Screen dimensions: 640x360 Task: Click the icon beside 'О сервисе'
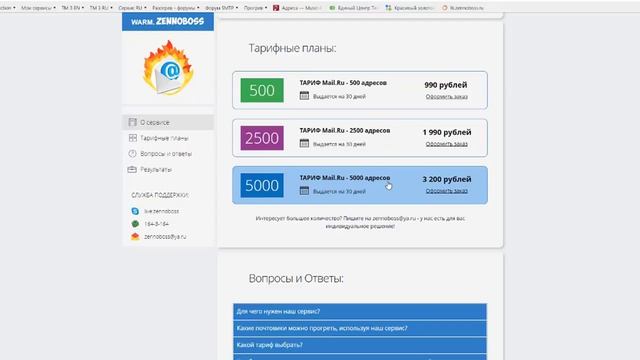(132, 122)
